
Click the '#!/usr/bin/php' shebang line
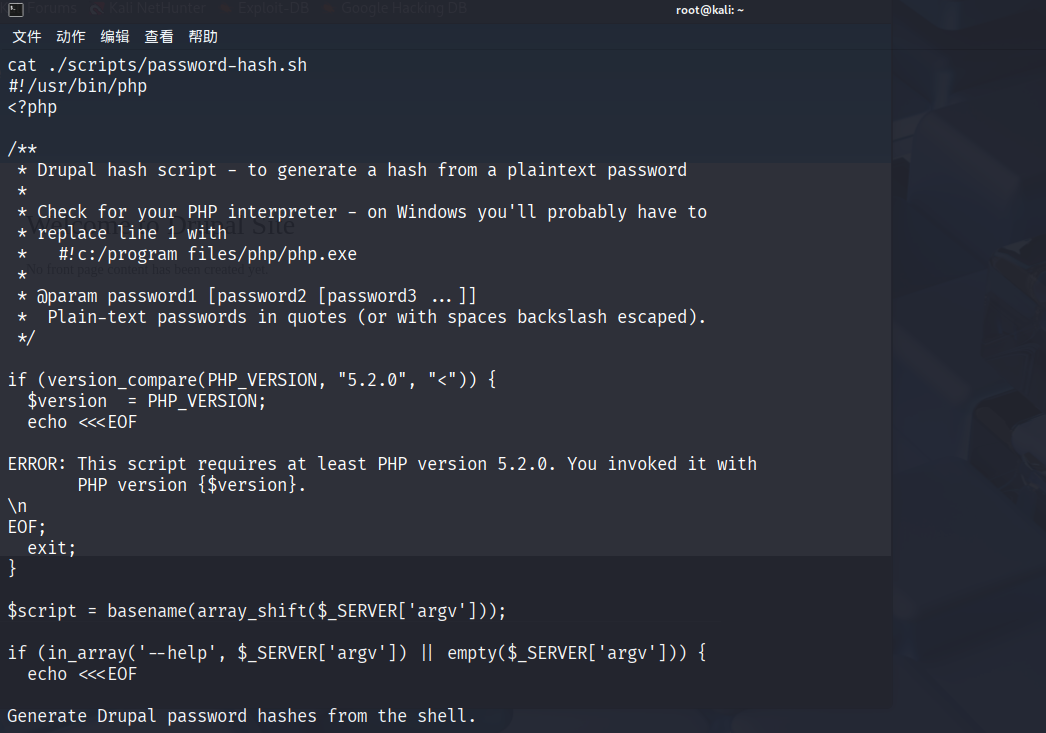tap(77, 87)
